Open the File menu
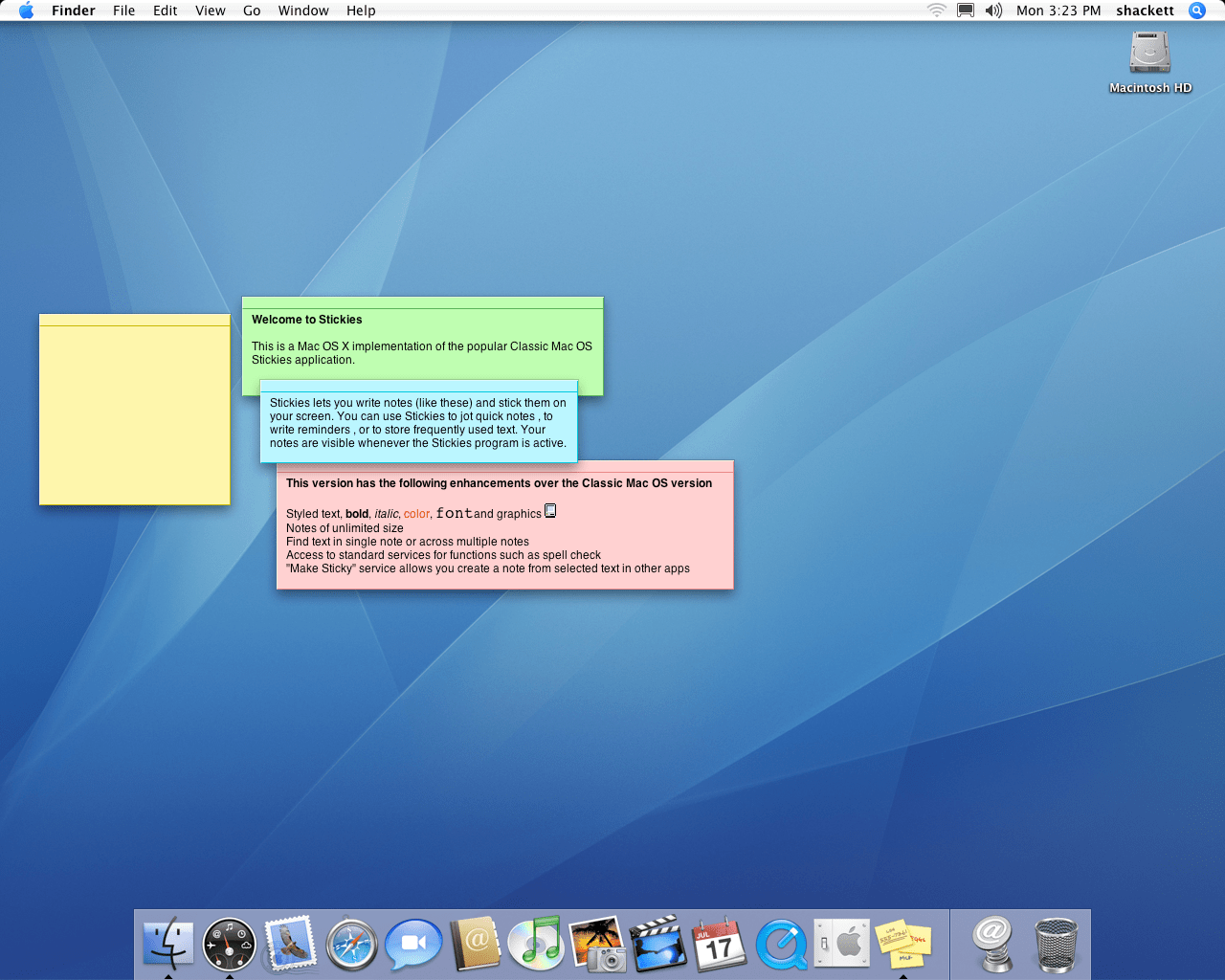 [123, 11]
